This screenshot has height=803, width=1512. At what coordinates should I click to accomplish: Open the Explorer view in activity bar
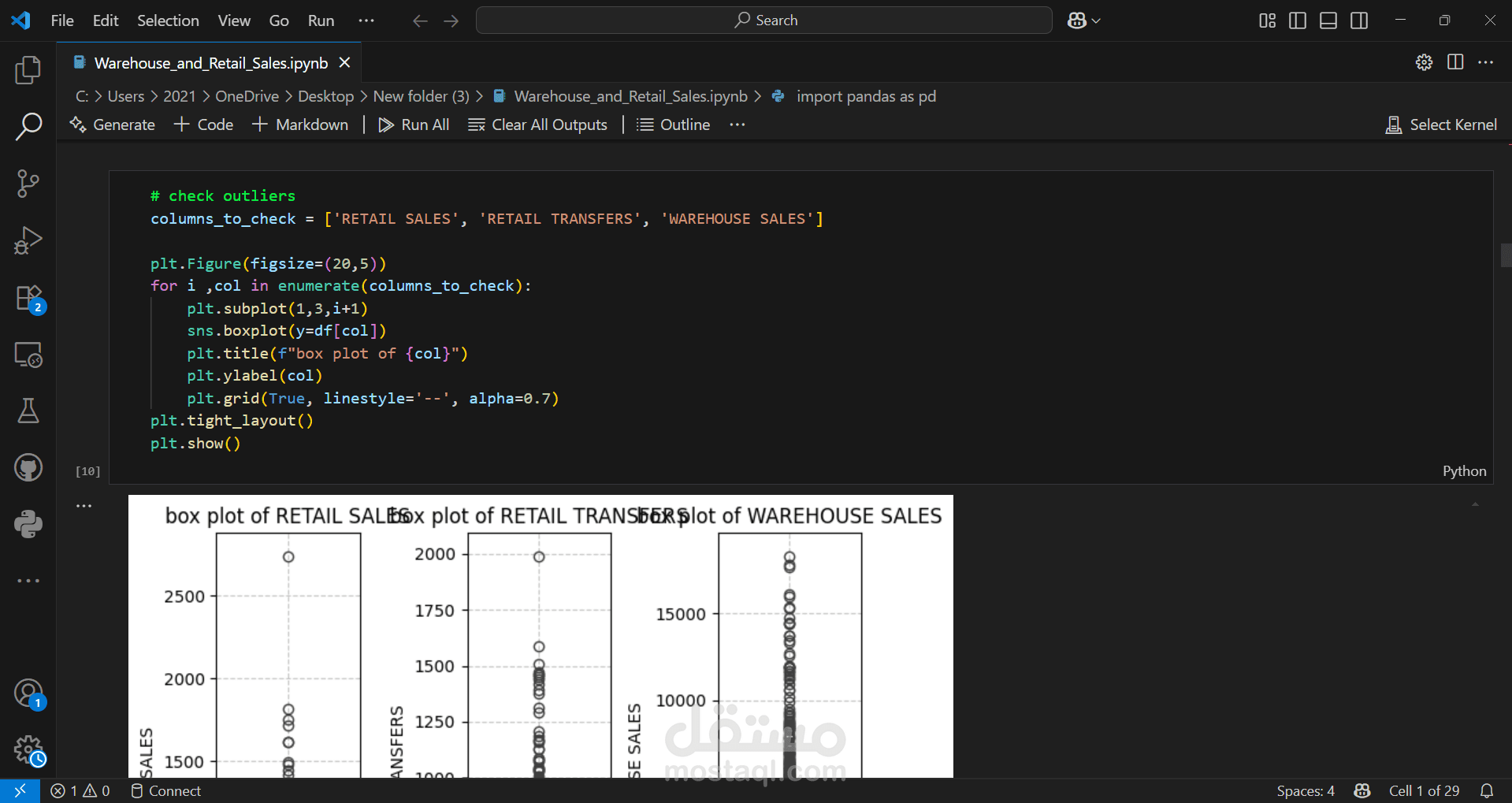coord(28,70)
